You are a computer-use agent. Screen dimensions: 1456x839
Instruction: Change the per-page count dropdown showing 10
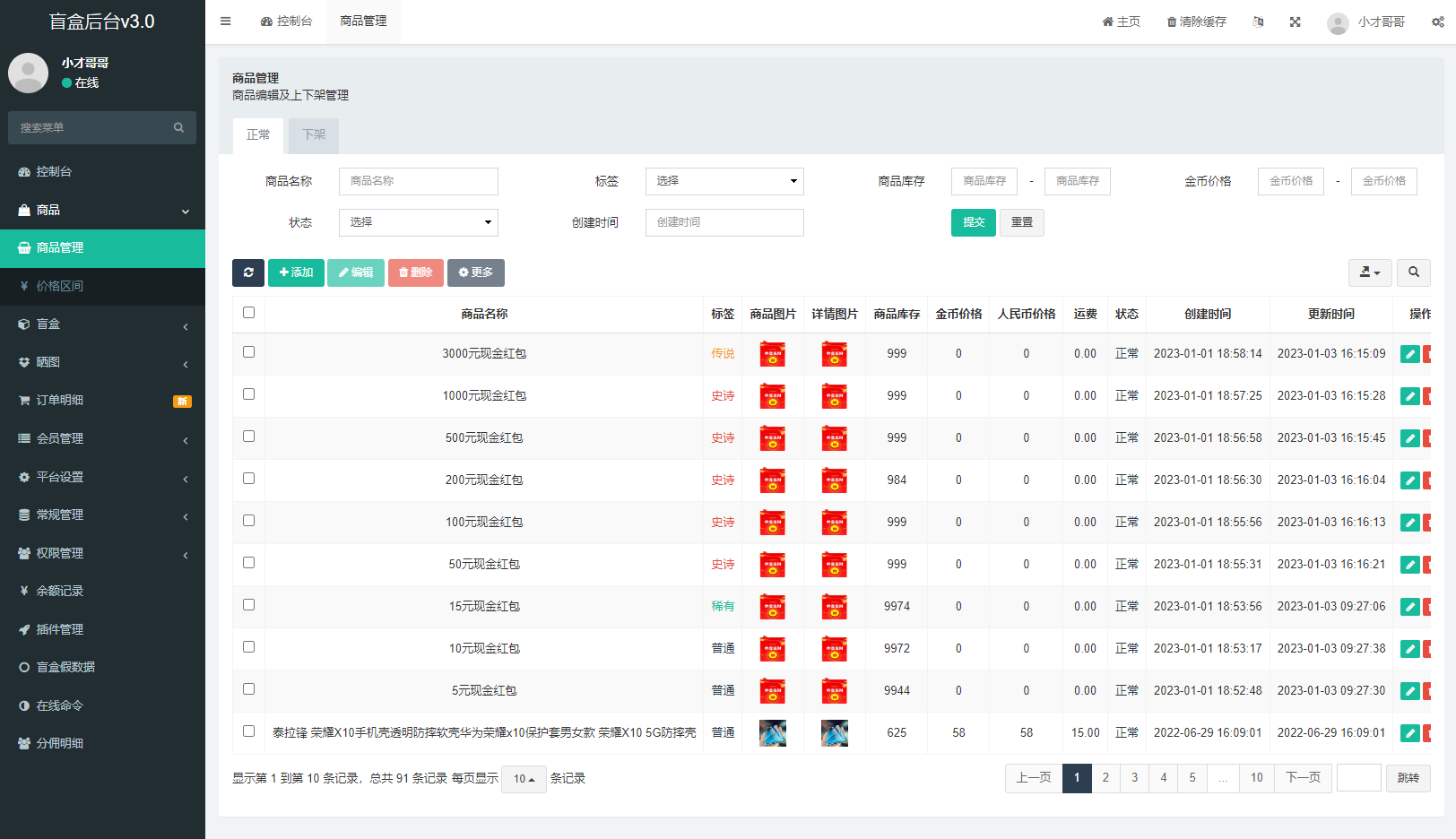coord(524,779)
